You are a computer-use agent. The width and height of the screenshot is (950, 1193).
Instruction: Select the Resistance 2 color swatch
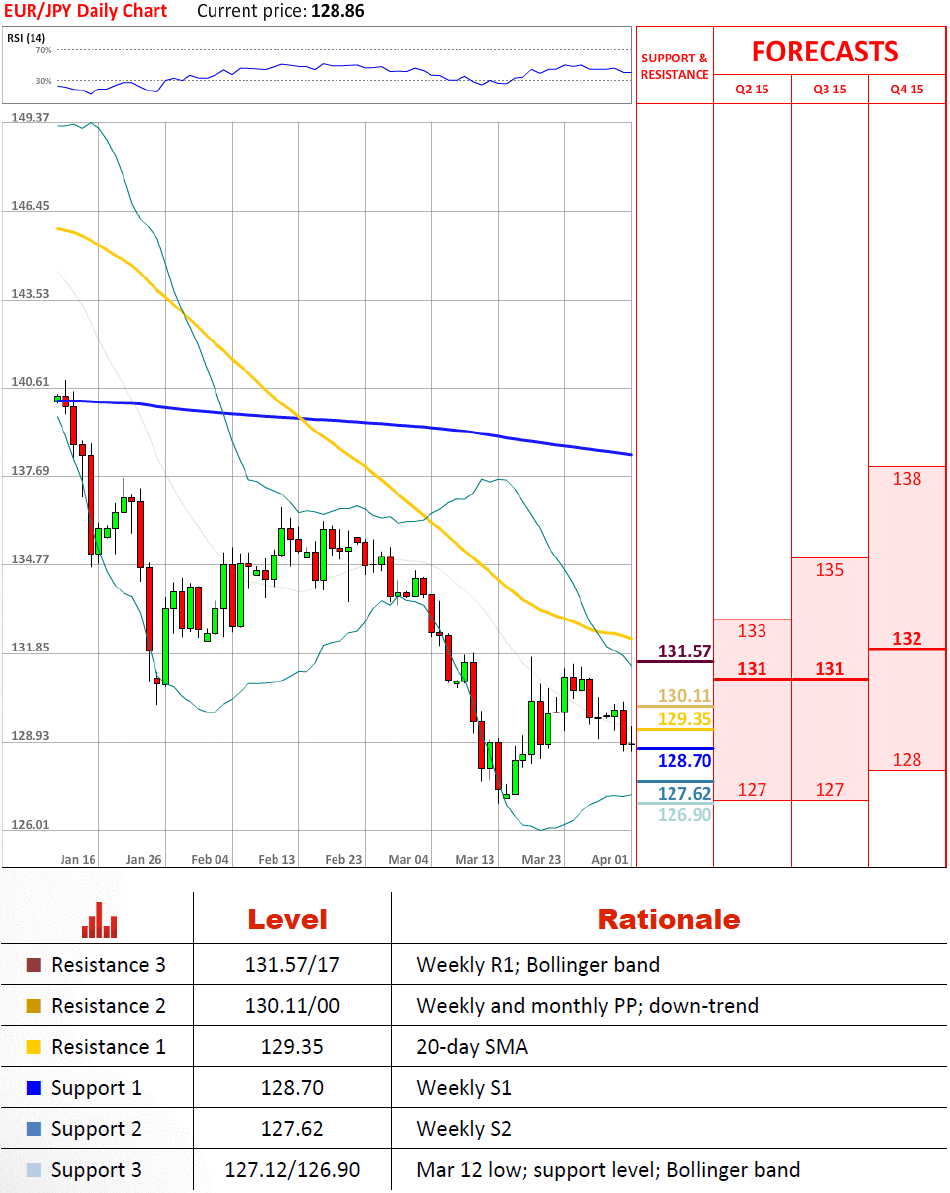[33, 1006]
